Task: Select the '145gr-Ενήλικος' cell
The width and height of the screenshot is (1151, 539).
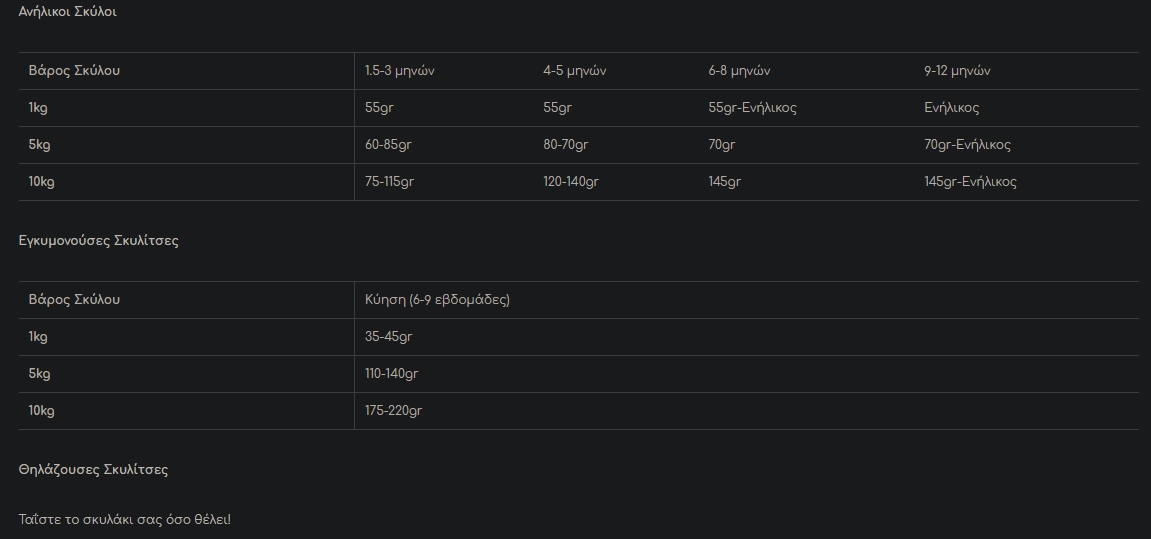Action: click(970, 181)
